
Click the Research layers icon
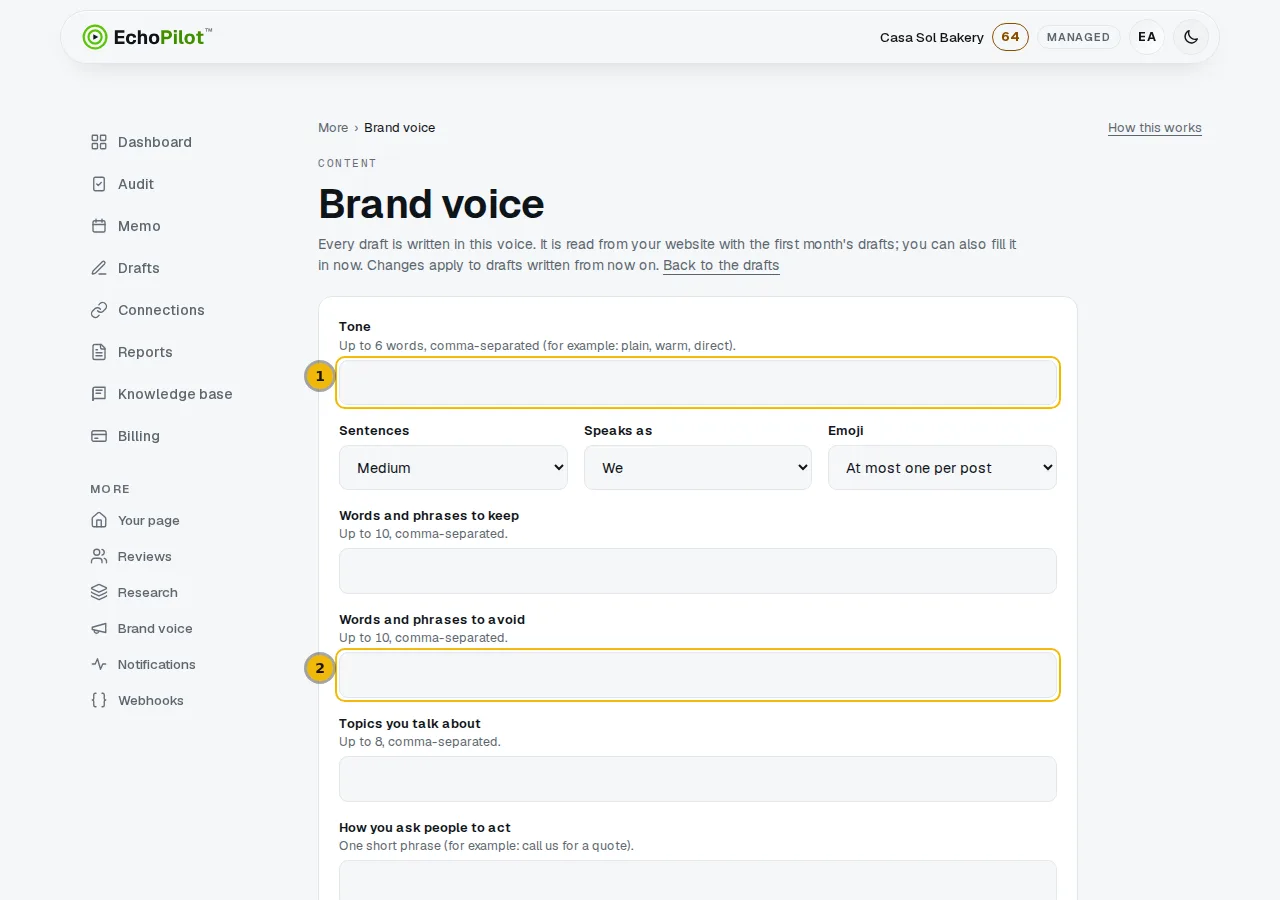99,592
